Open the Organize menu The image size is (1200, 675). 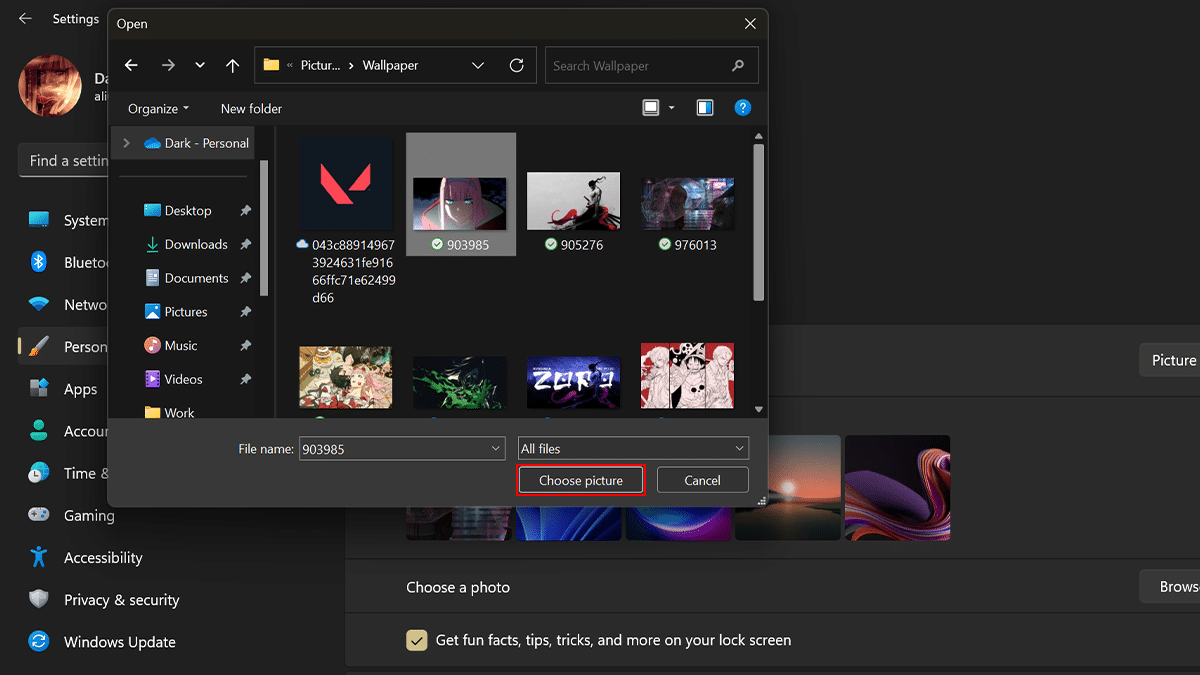tap(158, 108)
